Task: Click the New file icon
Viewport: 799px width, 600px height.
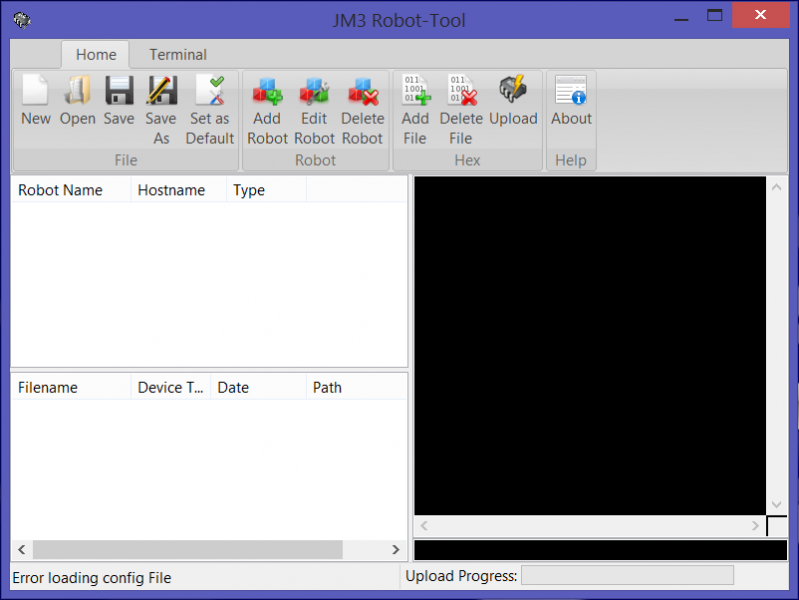Action: tap(35, 92)
